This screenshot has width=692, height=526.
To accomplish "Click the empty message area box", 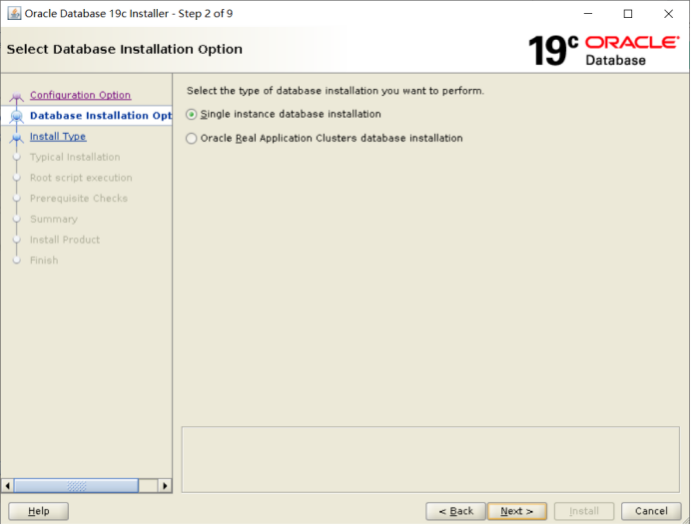I will point(430,459).
